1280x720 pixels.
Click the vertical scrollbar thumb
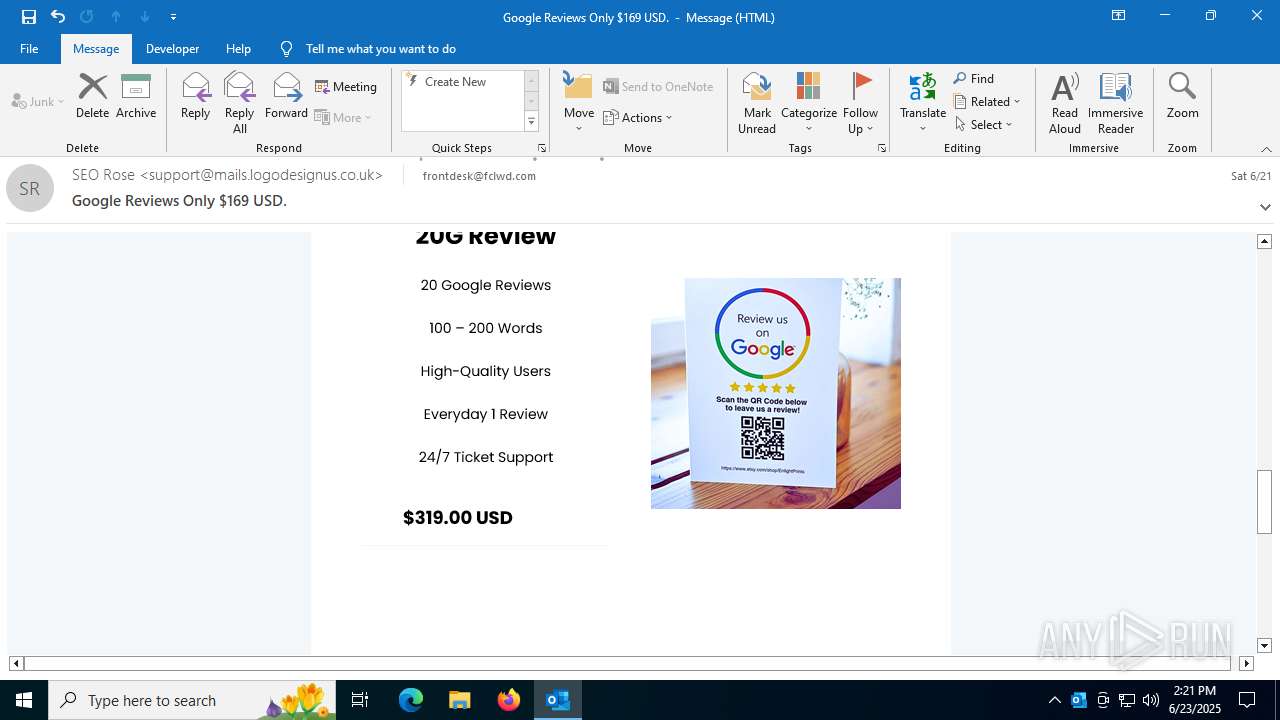click(1264, 501)
